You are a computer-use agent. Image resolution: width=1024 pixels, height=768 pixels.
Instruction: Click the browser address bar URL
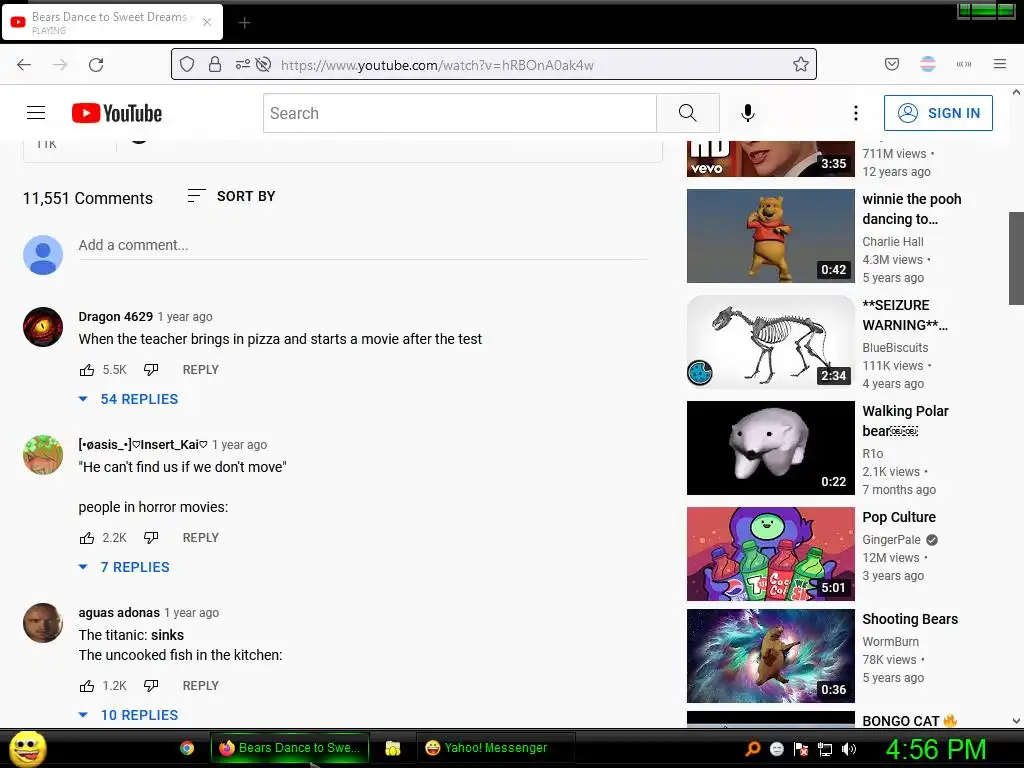pos(437,65)
